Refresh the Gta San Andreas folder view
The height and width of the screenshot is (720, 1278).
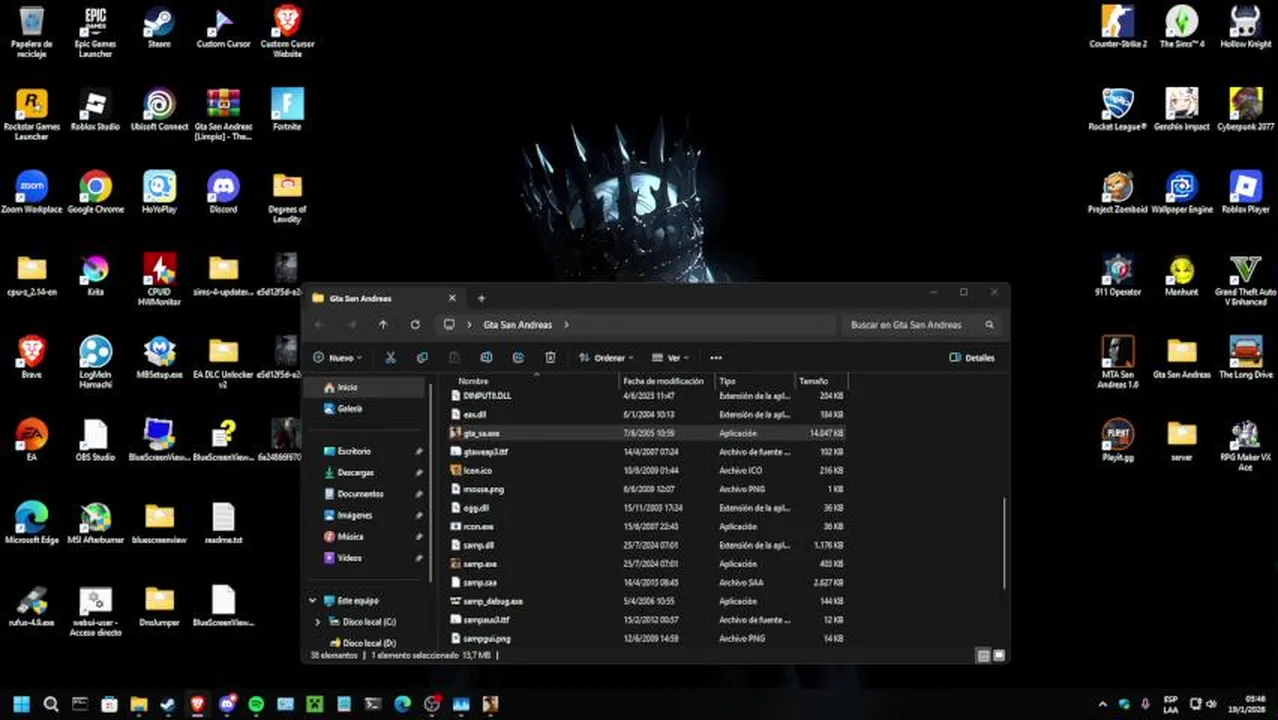click(415, 325)
